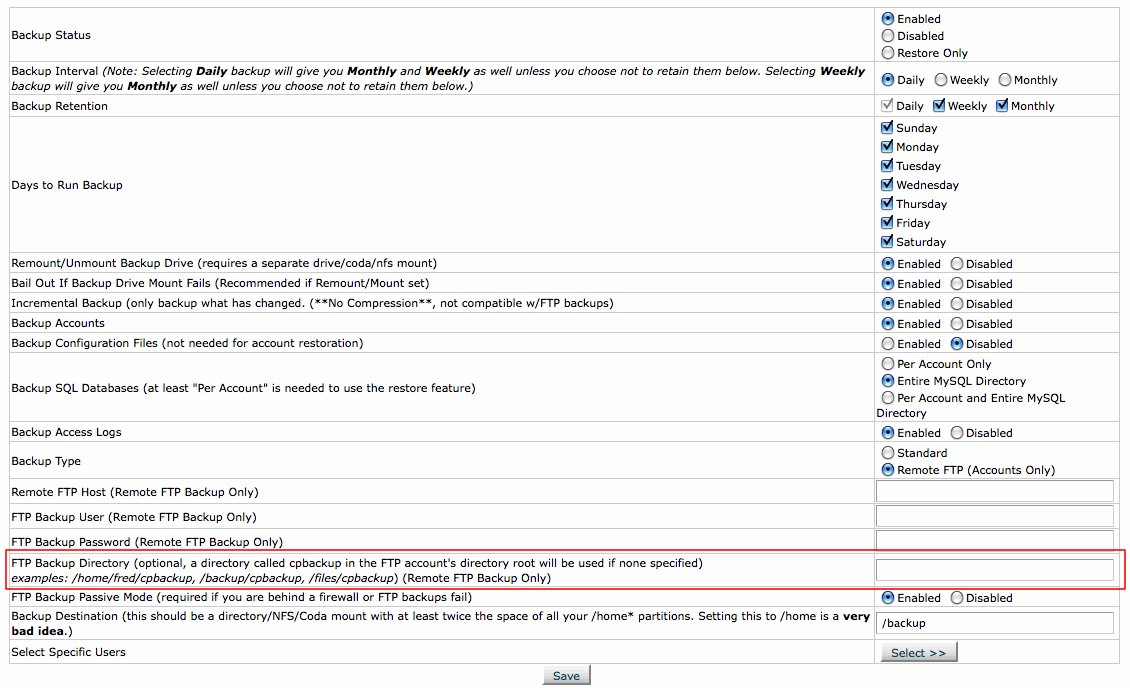
Task: Enable Backup Configuration Files
Action: [888, 344]
